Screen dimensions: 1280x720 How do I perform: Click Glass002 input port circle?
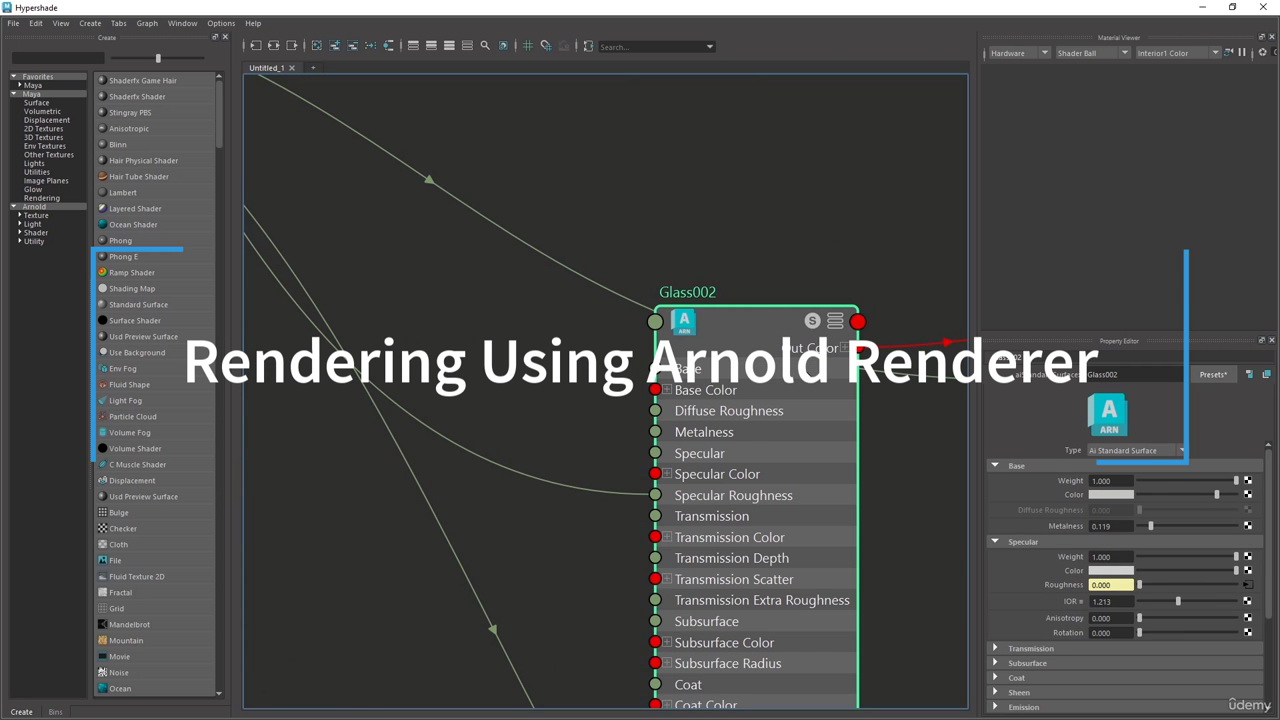(x=655, y=321)
